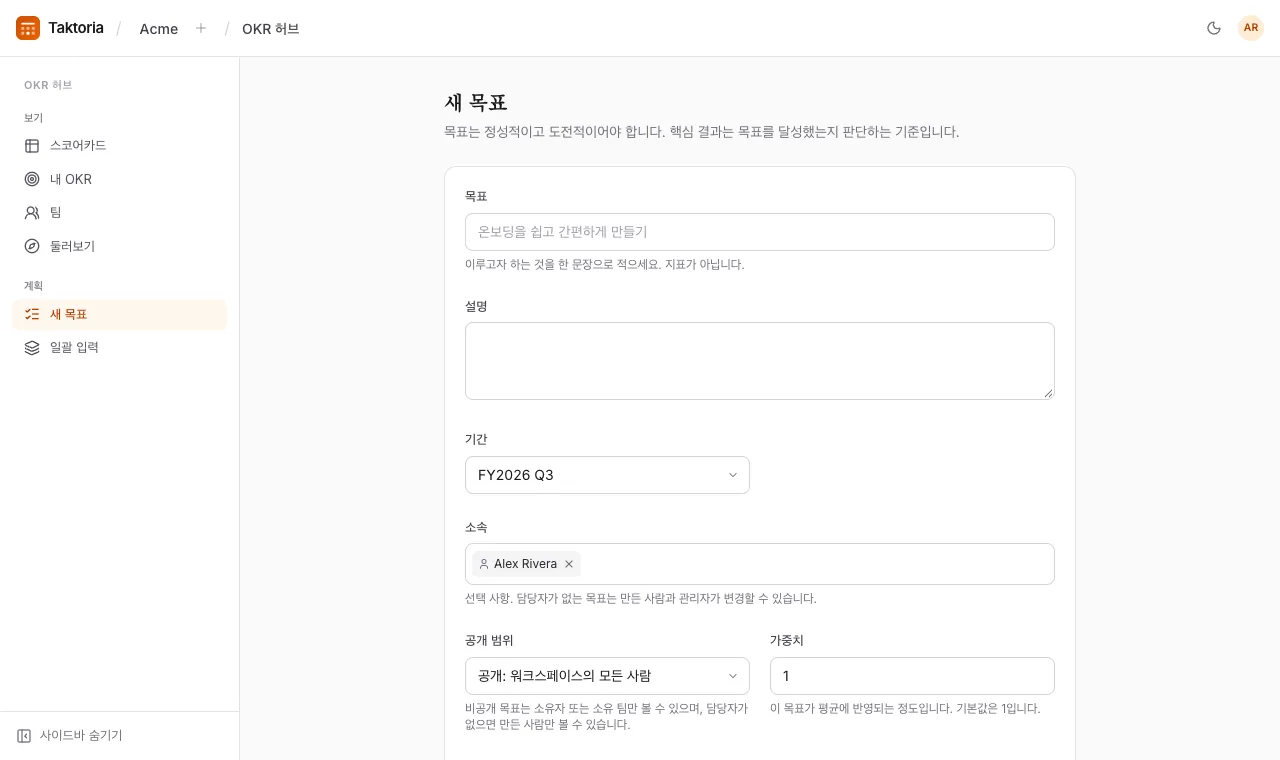This screenshot has width=1280, height=760.
Task: Click the sidebar collapse panel icon
Action: coord(24,736)
